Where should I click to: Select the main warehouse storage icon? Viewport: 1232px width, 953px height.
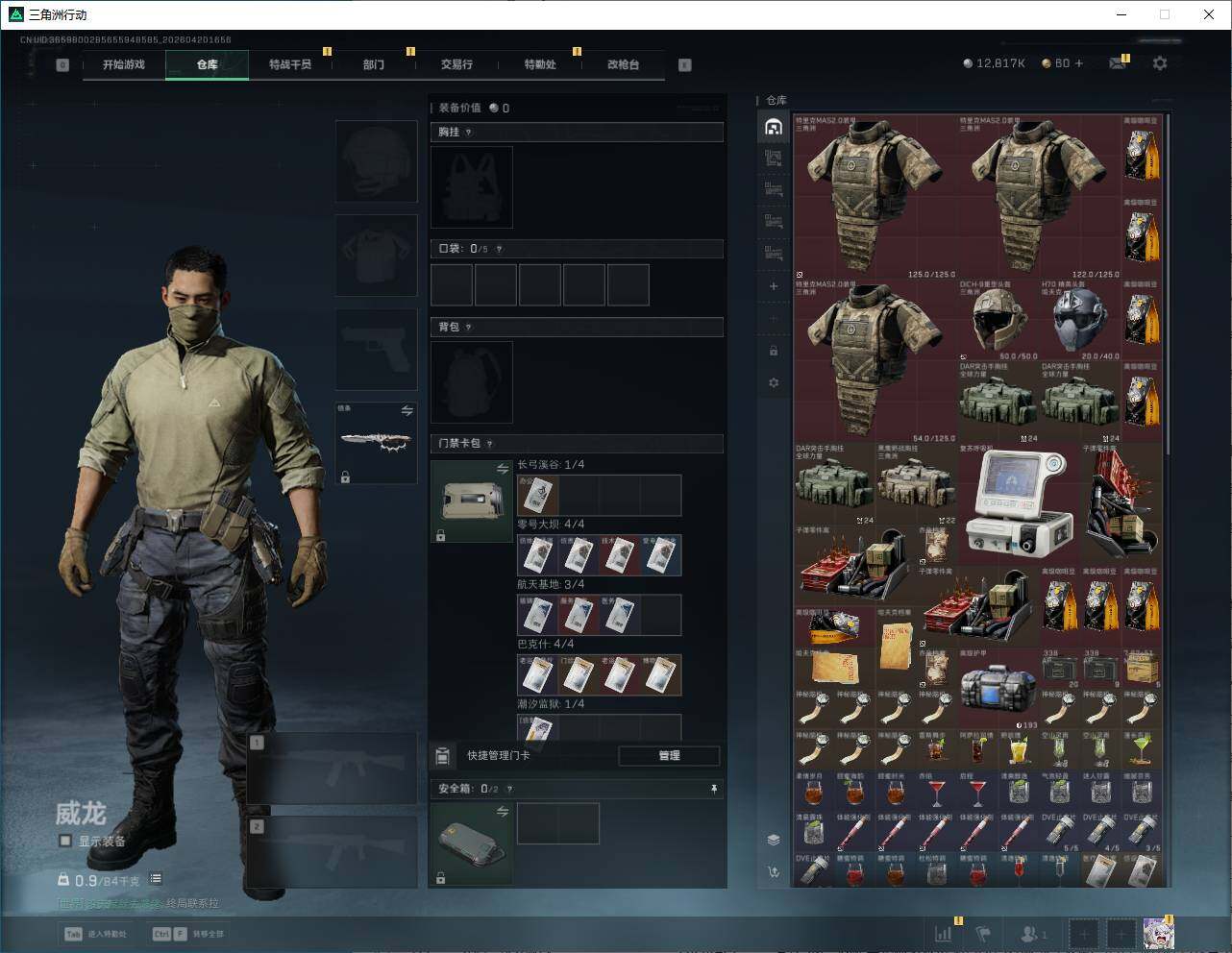click(774, 128)
